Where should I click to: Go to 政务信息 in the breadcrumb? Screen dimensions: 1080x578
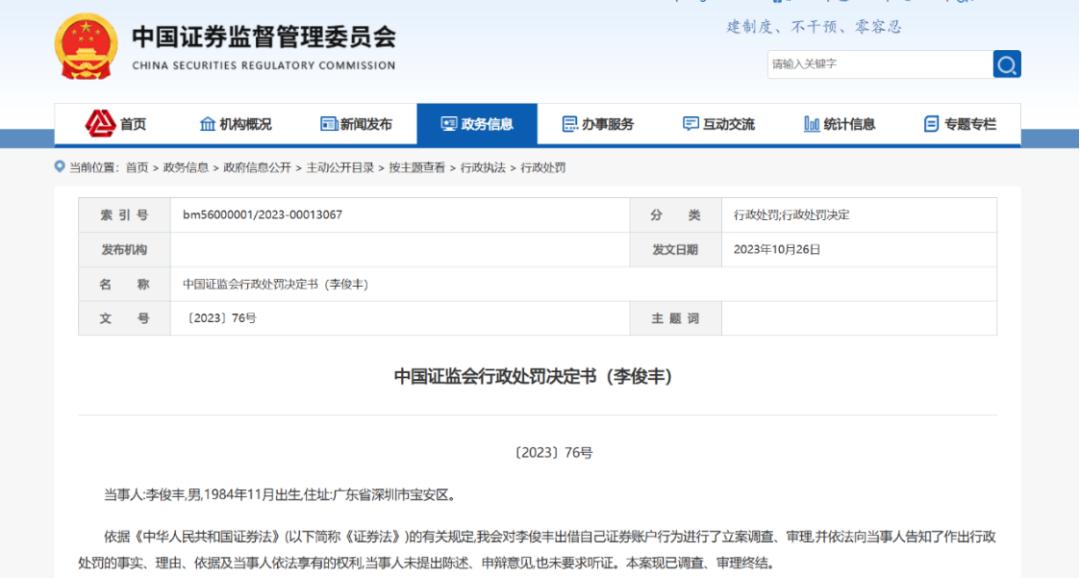(x=186, y=167)
